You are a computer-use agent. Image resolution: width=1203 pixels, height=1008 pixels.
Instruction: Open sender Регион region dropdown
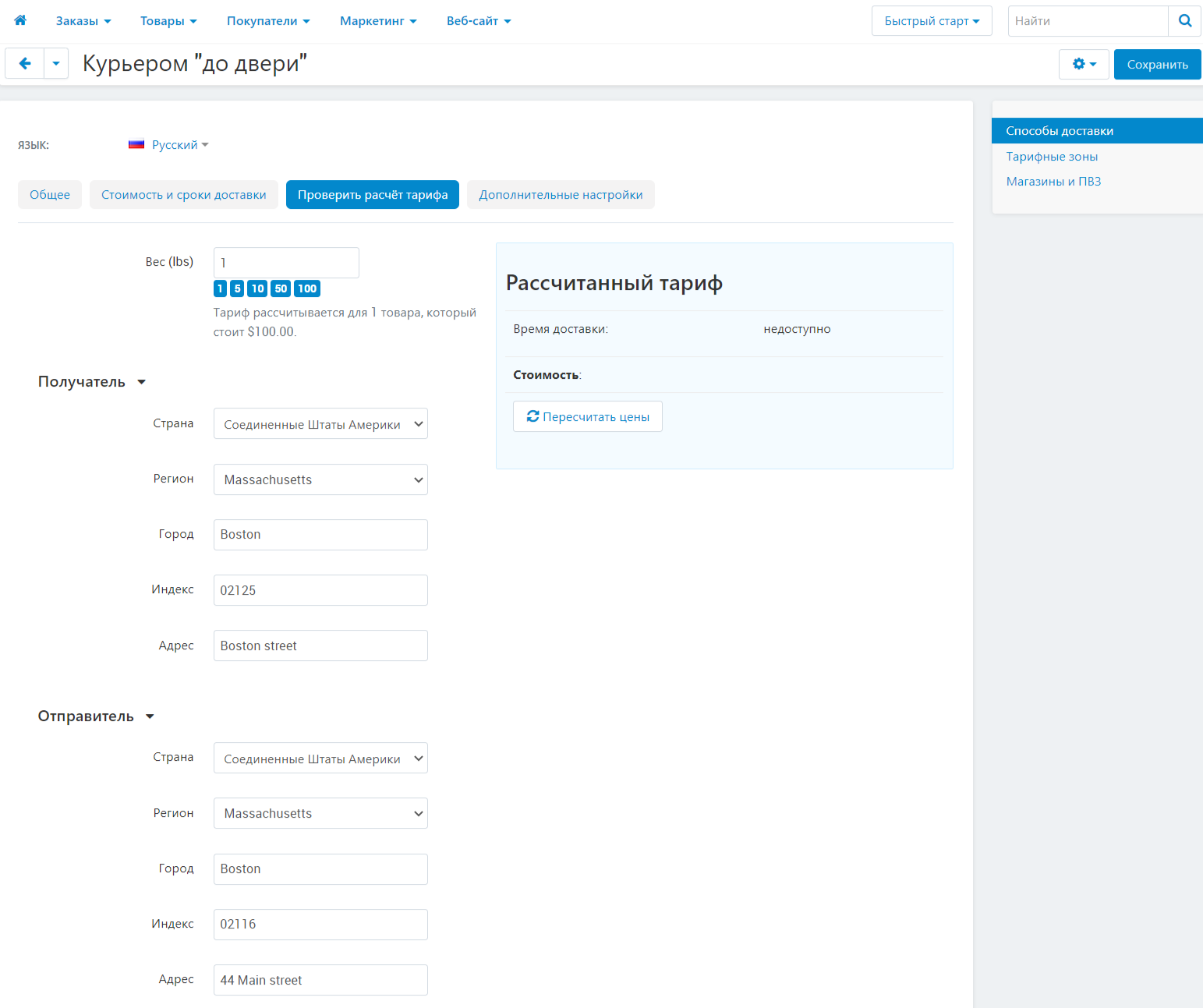coord(320,813)
